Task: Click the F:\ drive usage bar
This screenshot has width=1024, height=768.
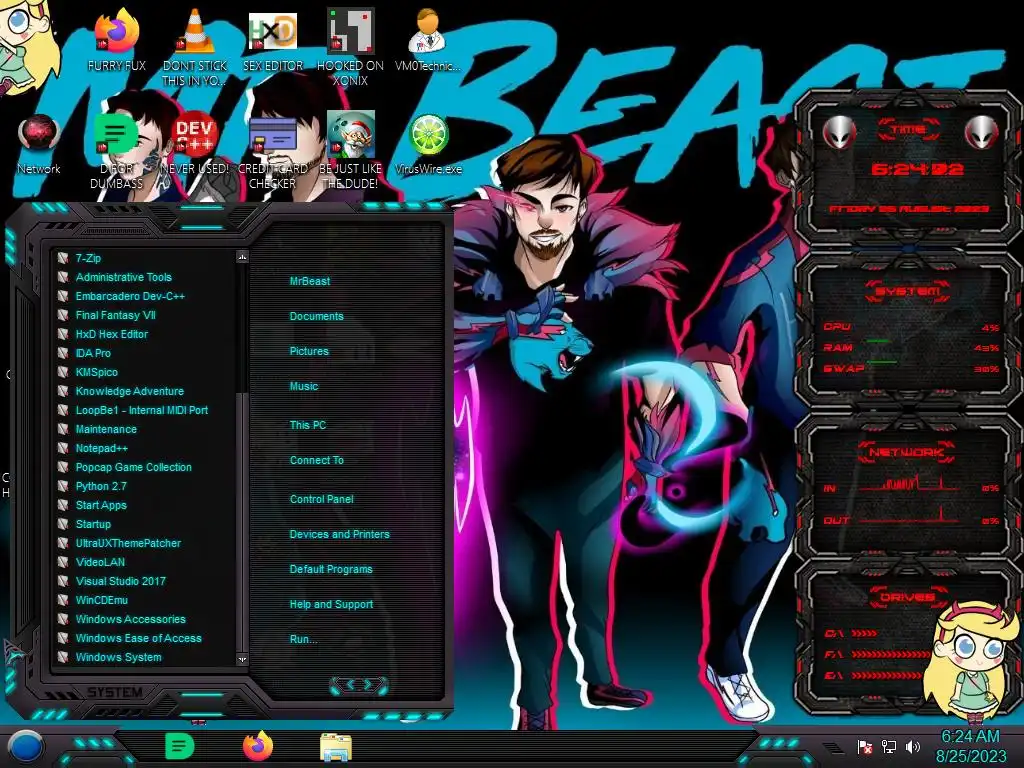Action: click(889, 654)
